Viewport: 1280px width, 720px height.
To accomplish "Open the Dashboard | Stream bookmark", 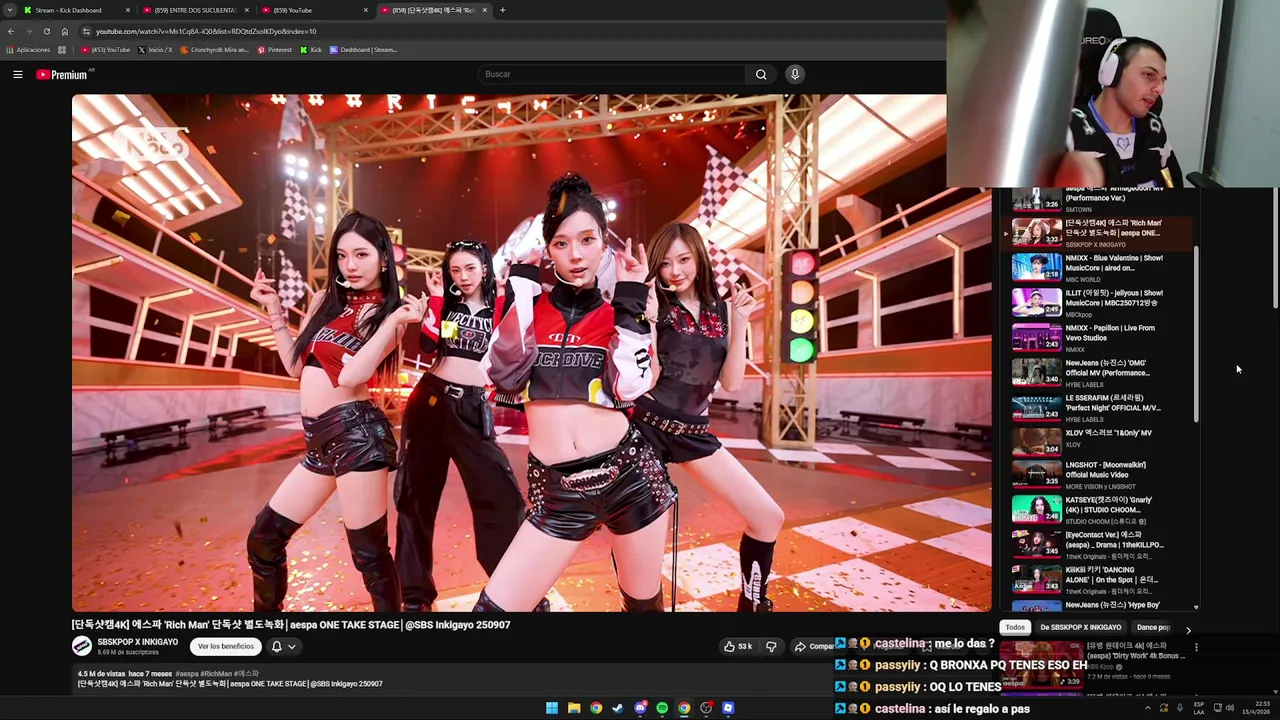I will click(x=363, y=50).
